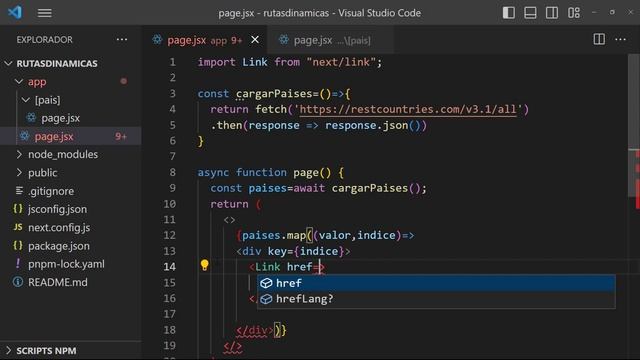Open the .gitignore file
Image resolution: width=640 pixels, height=360 pixels.
(51, 191)
